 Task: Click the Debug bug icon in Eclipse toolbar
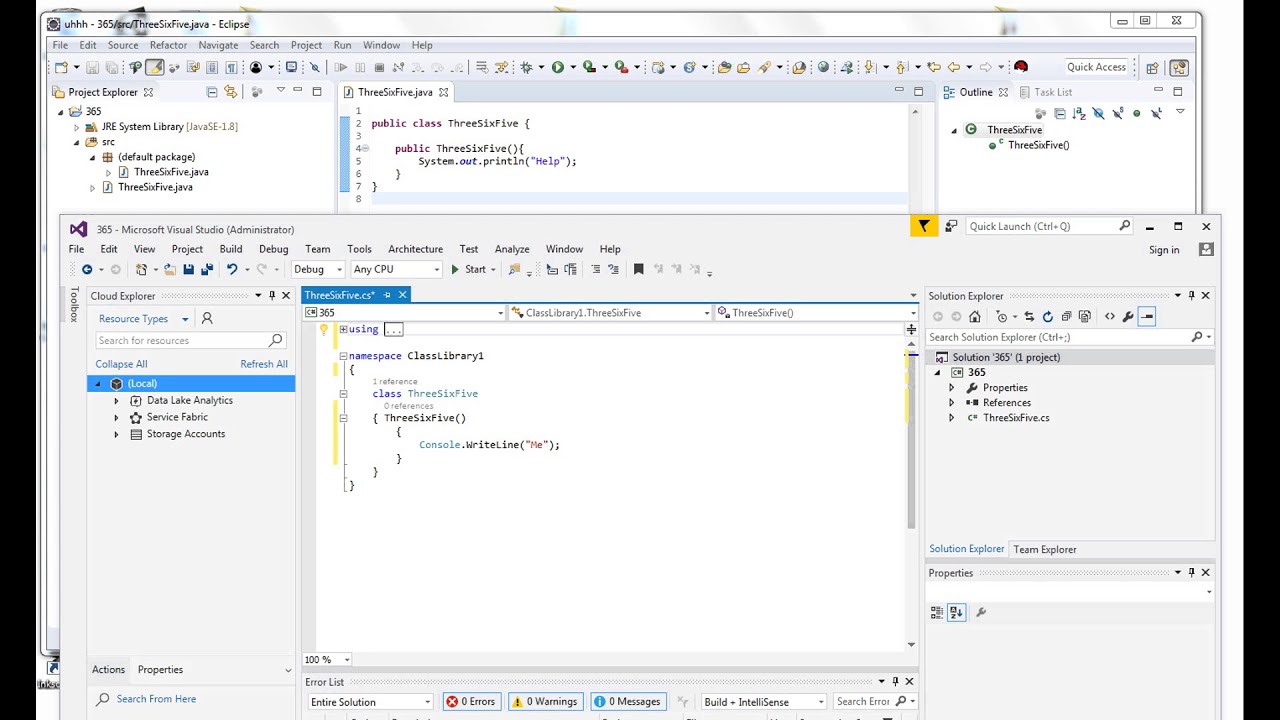pos(526,67)
